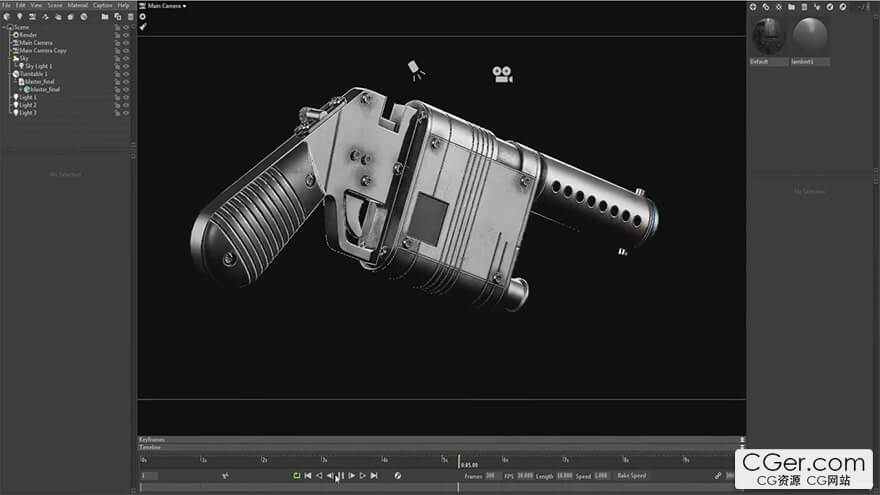Click the first scene toolbar icon
Screen dimensions: 880x495
pyautogui.click(x=7, y=17)
